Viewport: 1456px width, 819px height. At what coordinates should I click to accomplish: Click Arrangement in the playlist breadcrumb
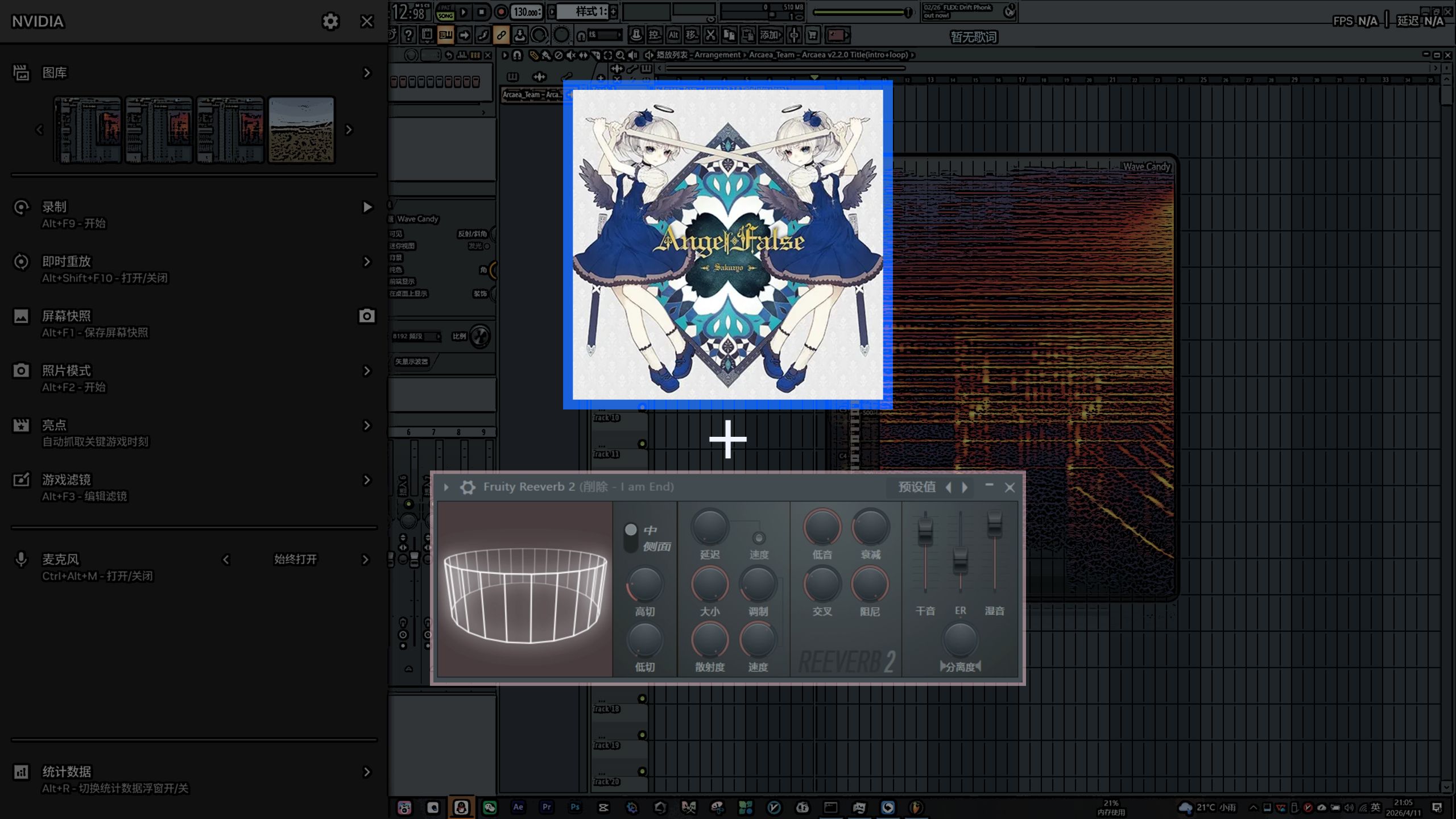[x=718, y=55]
